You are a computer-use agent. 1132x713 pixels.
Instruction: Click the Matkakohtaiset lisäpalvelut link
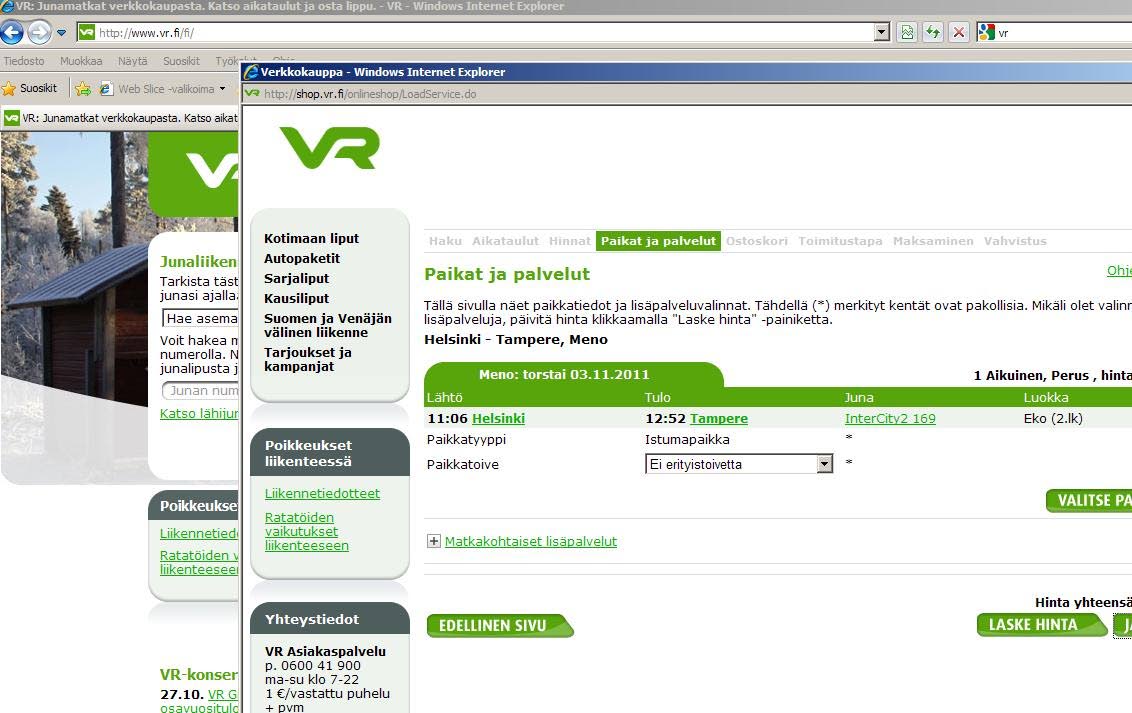[531, 541]
